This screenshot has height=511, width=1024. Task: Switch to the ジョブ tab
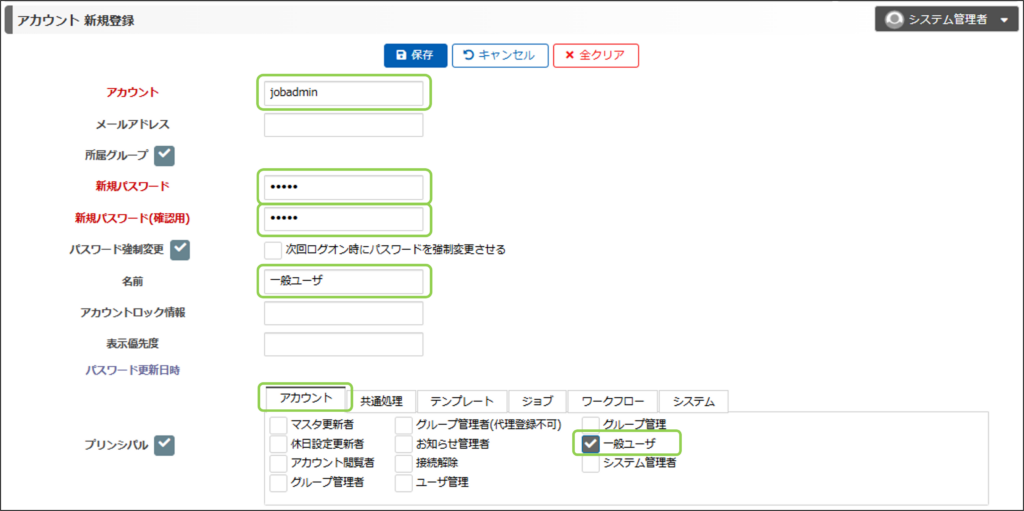(537, 401)
